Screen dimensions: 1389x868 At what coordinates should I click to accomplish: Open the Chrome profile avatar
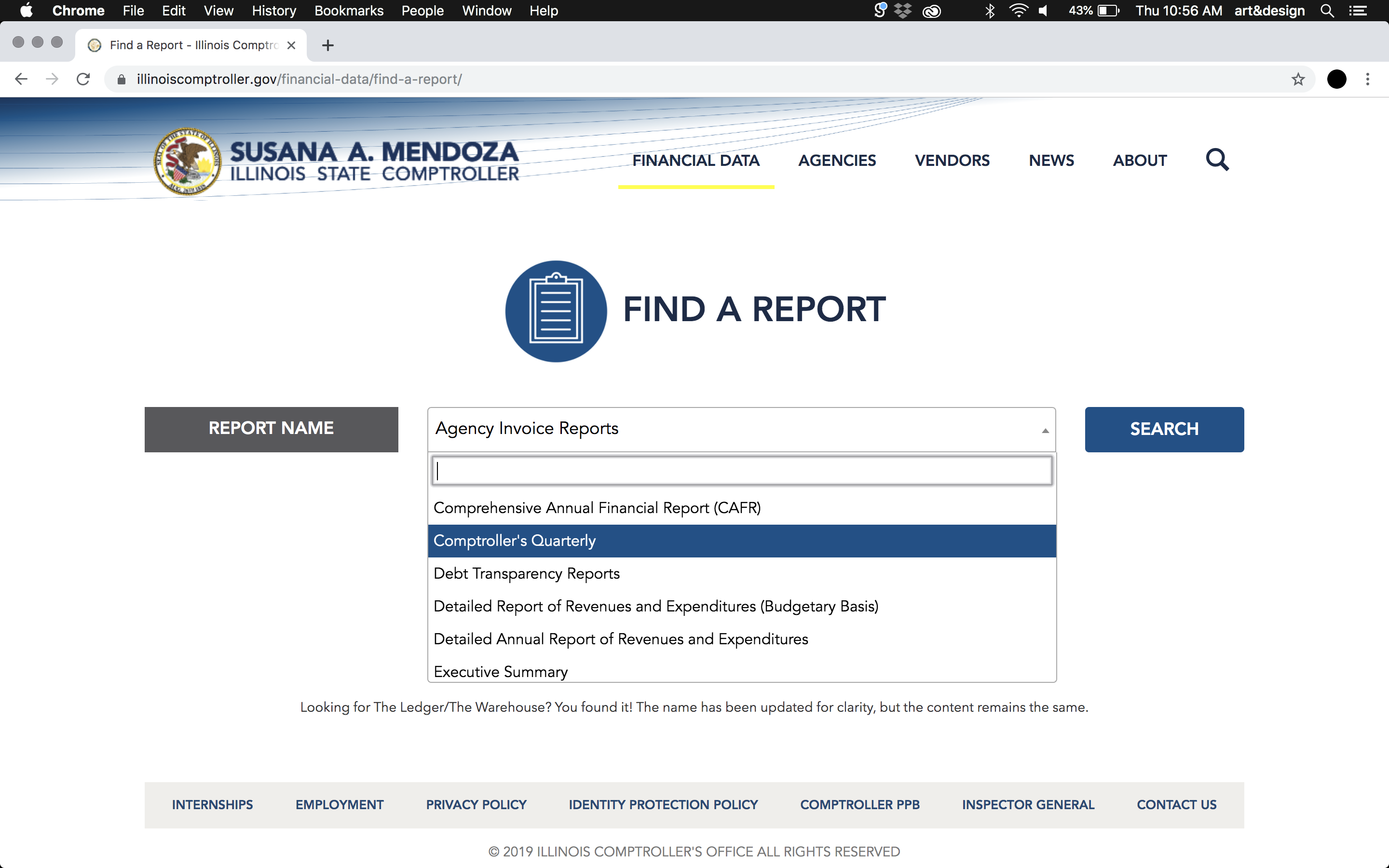click(1336, 79)
